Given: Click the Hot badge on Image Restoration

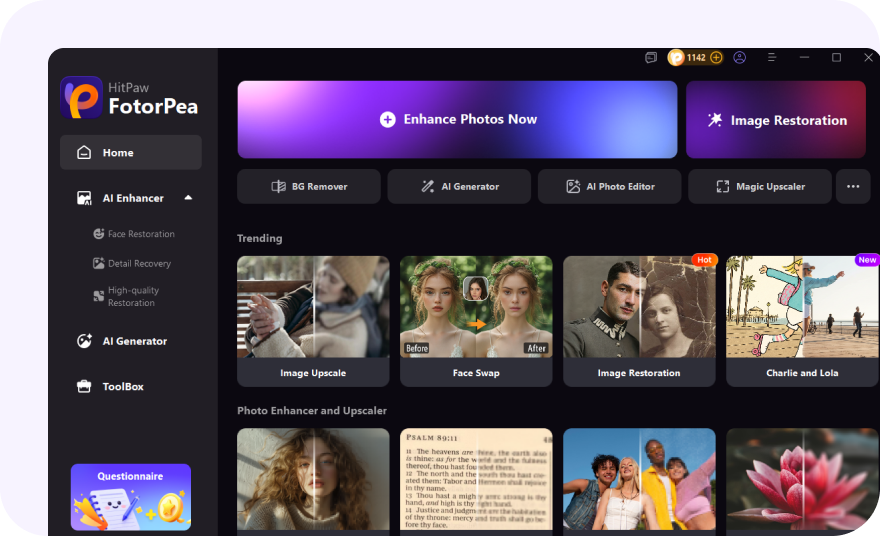Looking at the screenshot, I should (x=704, y=260).
